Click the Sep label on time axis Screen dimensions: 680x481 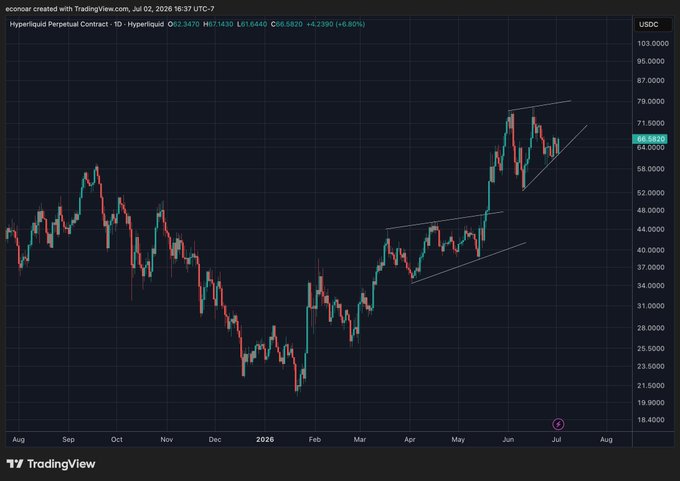[68, 439]
